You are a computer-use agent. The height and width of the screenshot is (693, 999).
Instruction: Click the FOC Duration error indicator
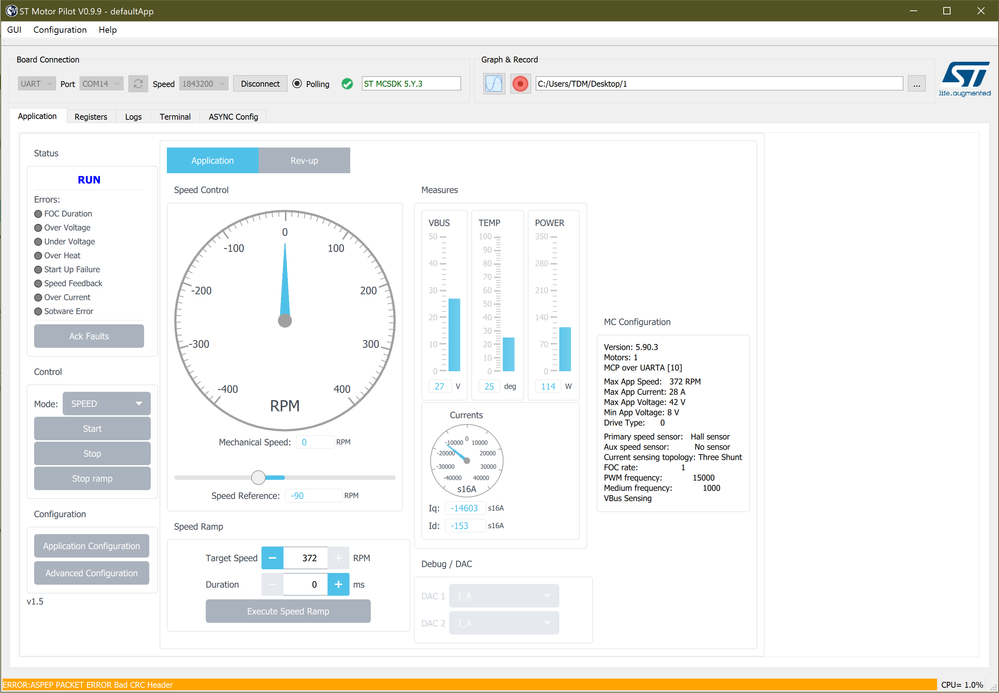pyautogui.click(x=38, y=214)
